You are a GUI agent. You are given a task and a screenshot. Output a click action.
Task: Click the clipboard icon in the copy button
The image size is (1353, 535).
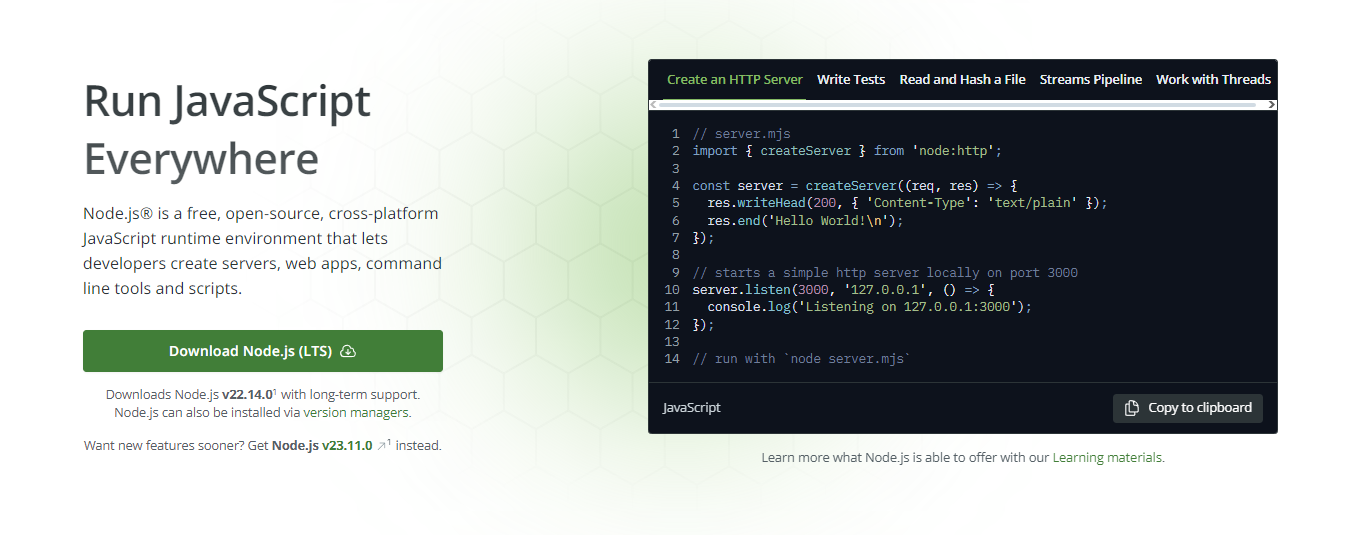tap(1132, 408)
